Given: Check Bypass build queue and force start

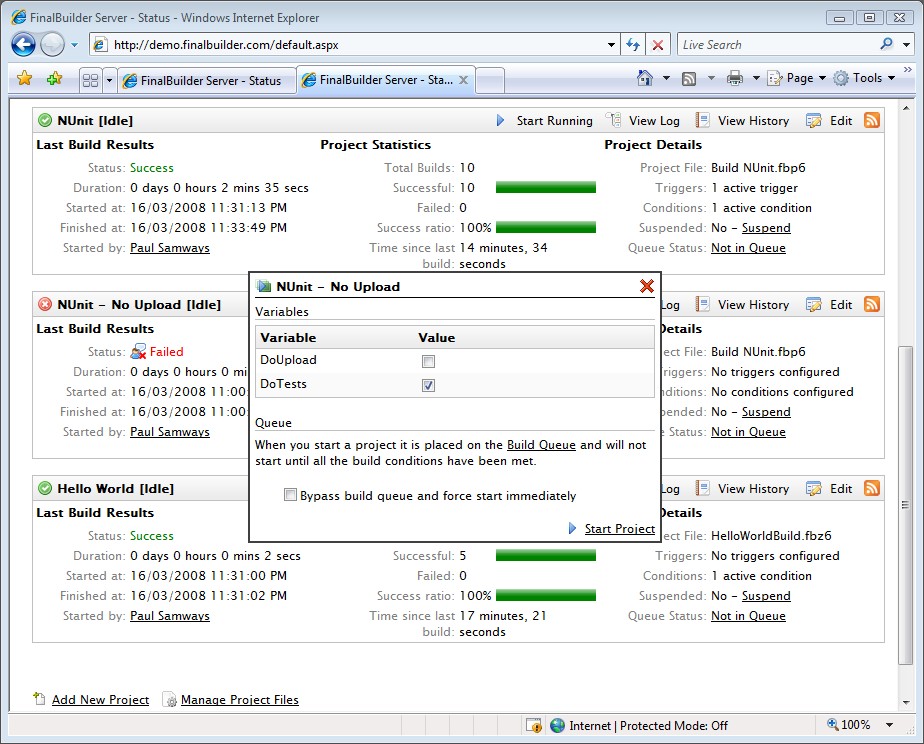Looking at the screenshot, I should pos(290,495).
